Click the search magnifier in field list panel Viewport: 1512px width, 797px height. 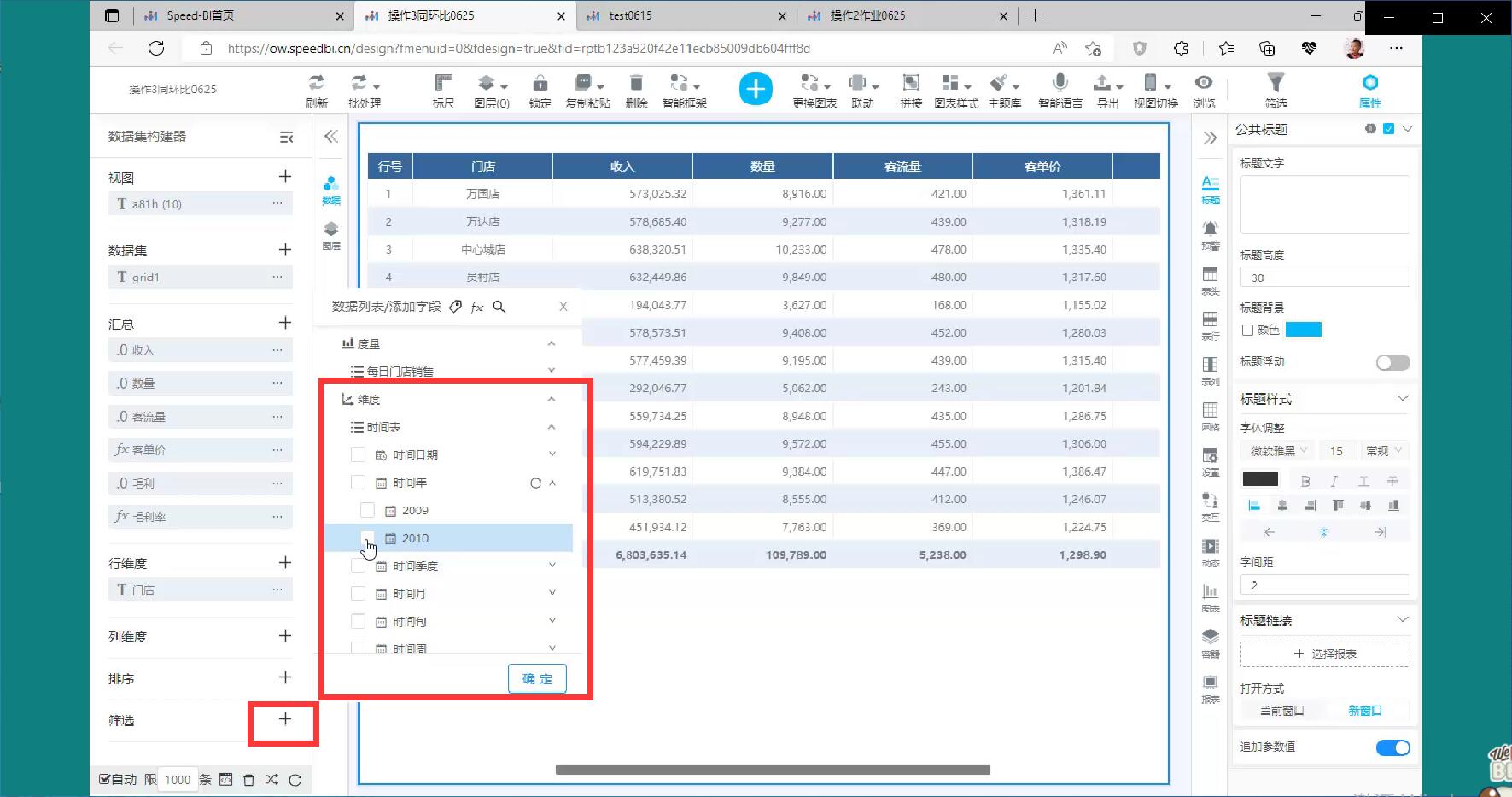(x=499, y=307)
